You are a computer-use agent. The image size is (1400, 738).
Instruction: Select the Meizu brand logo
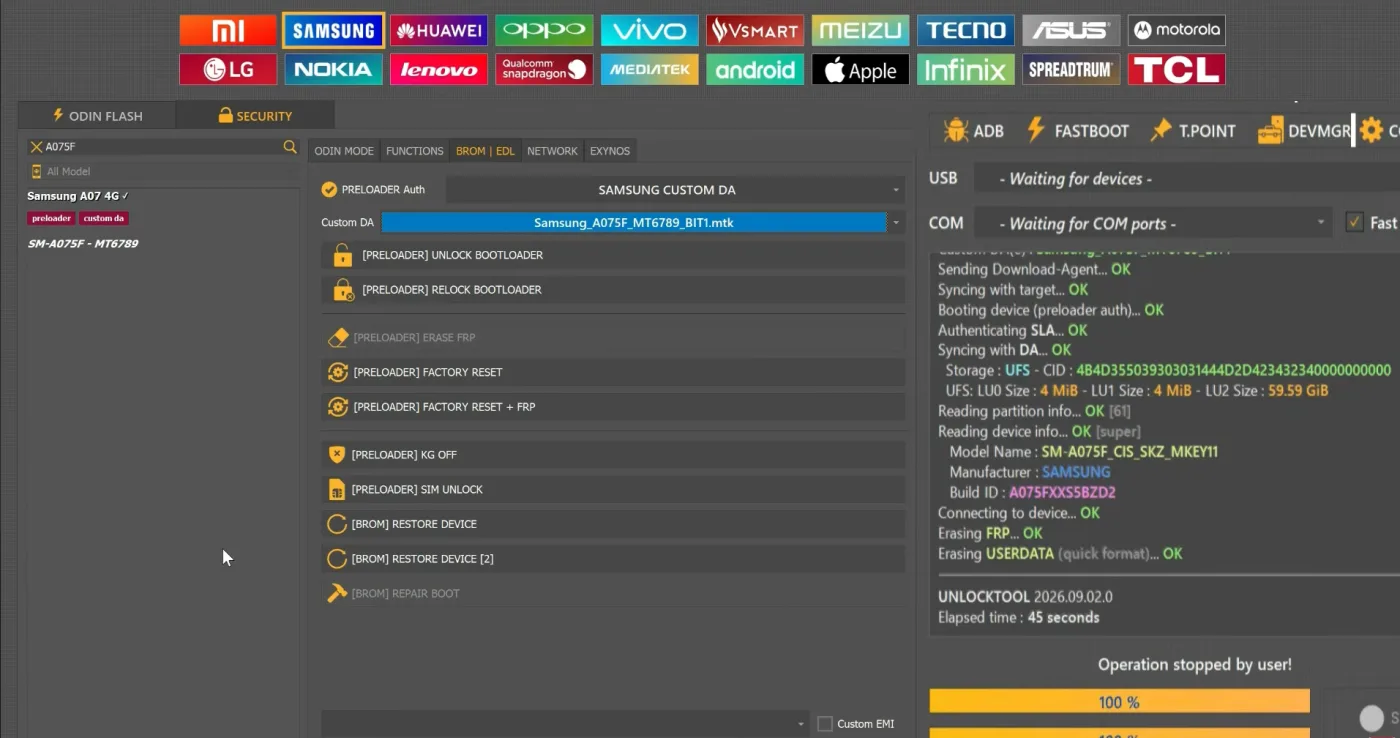click(x=861, y=30)
